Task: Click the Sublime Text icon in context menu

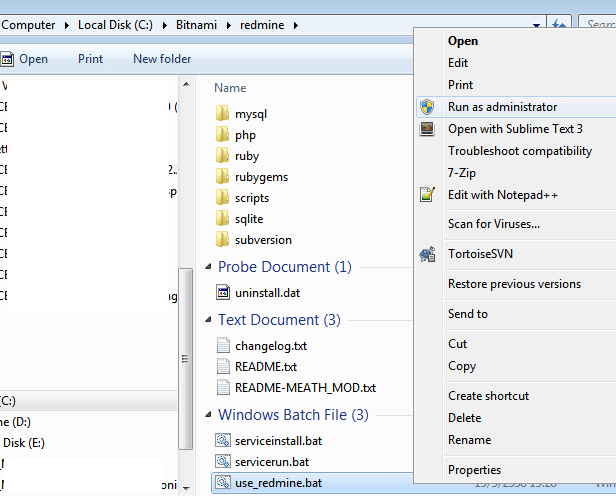Action: pyautogui.click(x=427, y=128)
